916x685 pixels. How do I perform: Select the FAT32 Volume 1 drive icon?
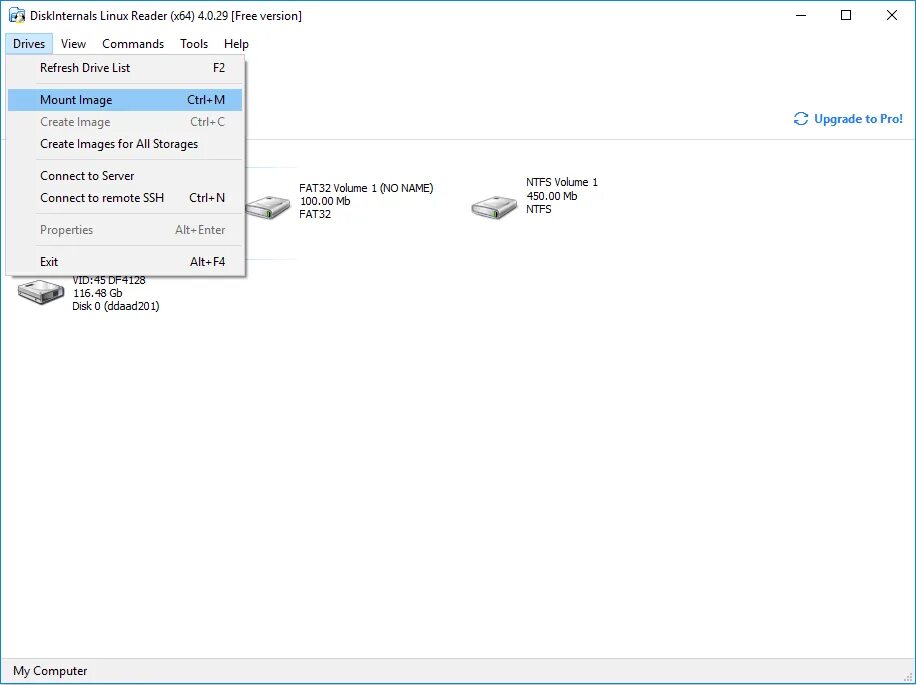[x=268, y=207]
